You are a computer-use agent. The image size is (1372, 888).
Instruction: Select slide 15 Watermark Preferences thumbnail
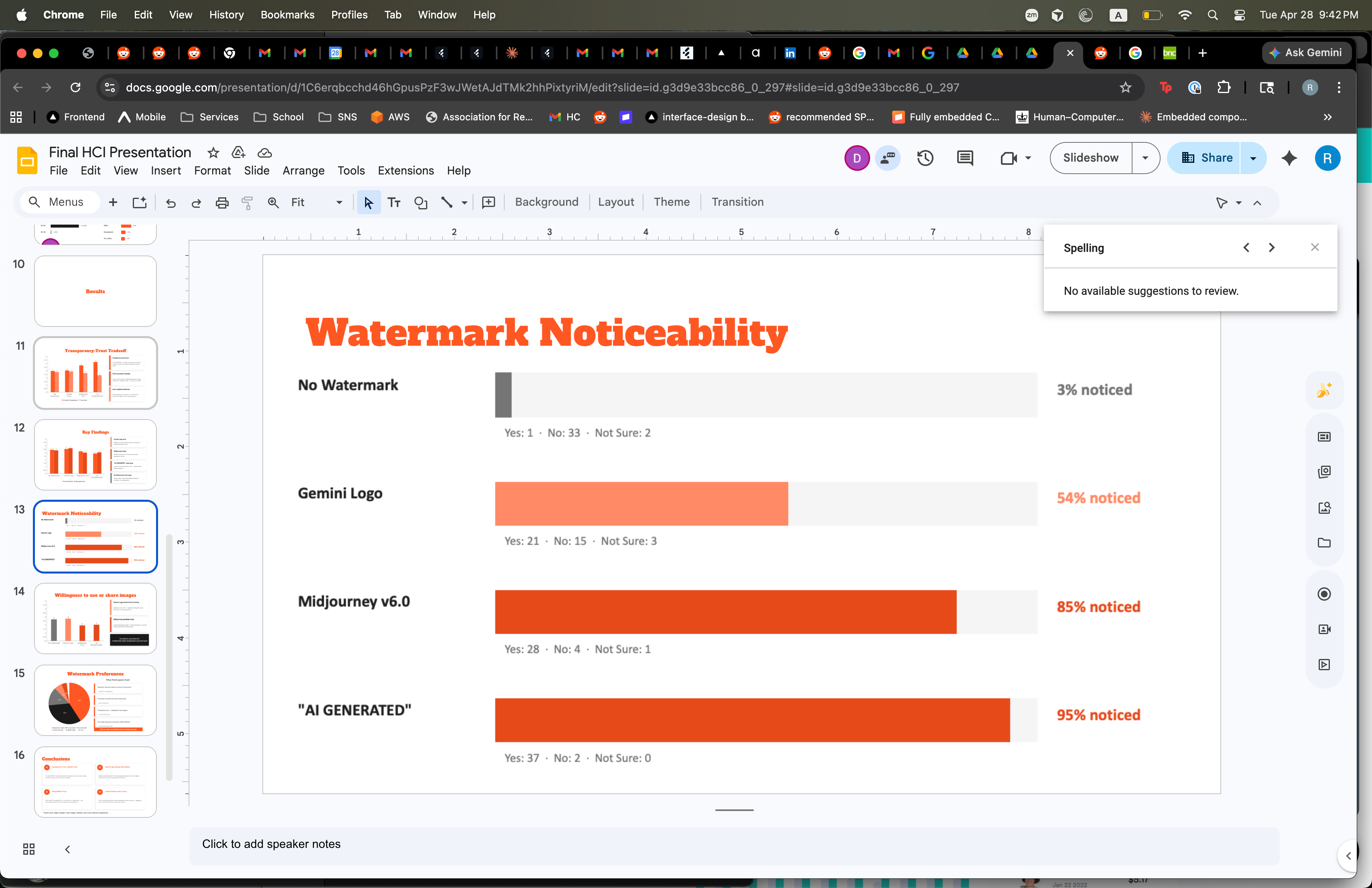coord(96,700)
